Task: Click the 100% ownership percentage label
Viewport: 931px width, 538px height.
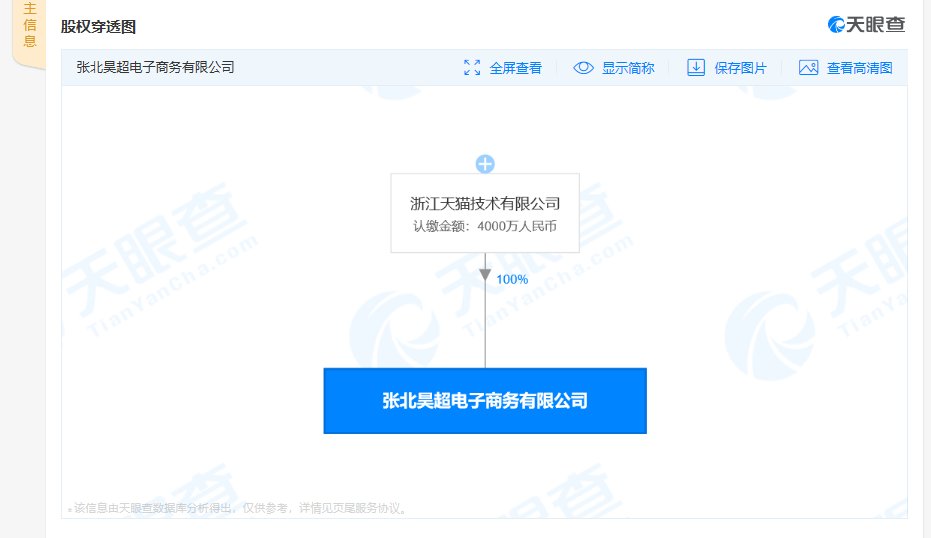Action: 512,280
